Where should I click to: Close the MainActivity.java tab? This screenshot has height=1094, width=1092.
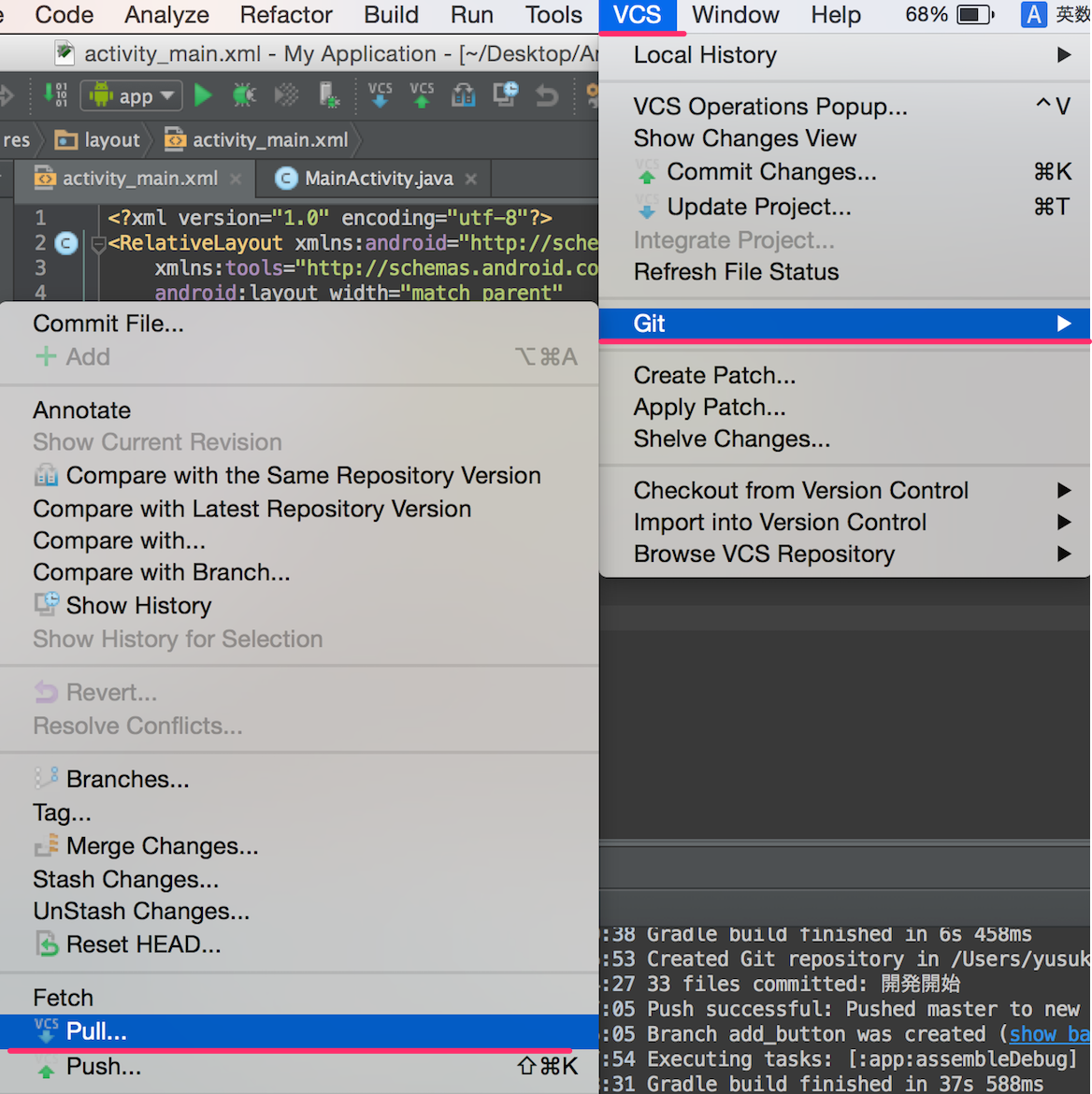pyautogui.click(x=471, y=180)
